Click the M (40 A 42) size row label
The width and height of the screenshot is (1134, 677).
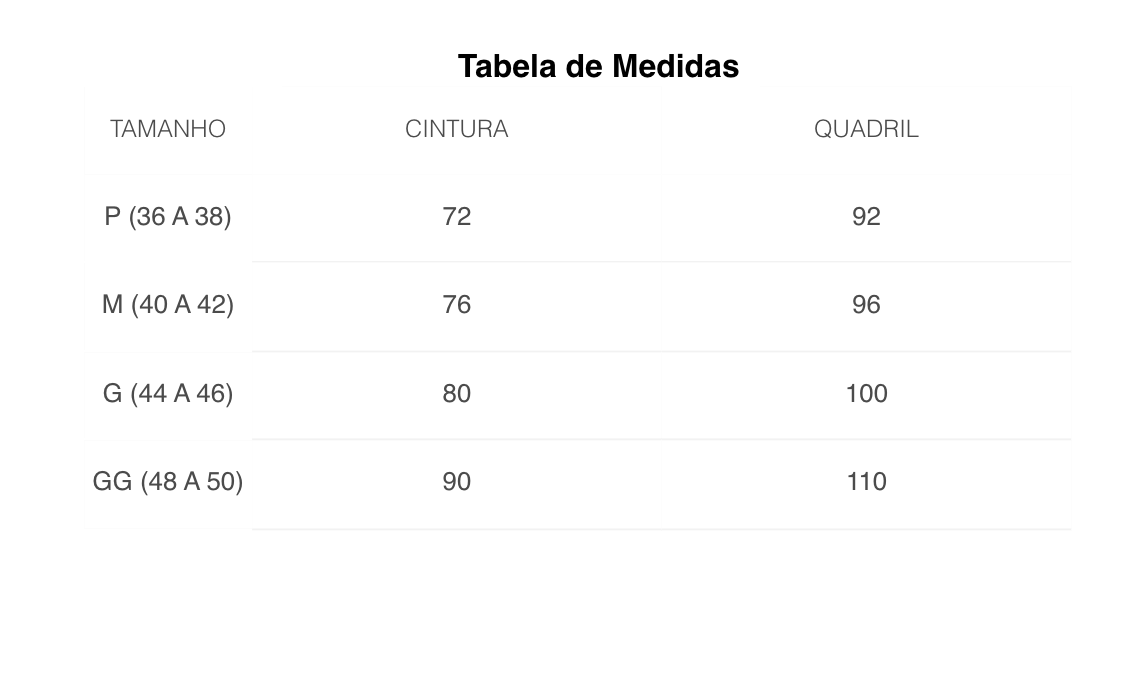(x=168, y=305)
